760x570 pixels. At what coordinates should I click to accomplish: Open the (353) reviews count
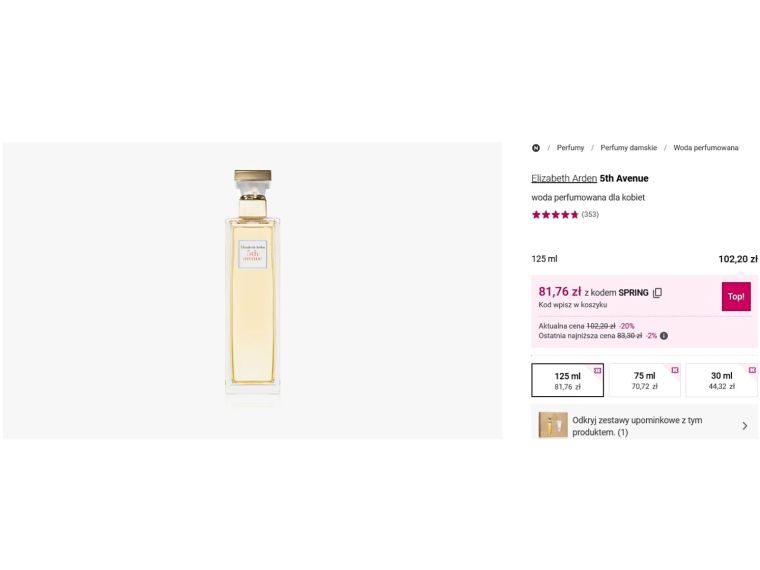[590, 214]
